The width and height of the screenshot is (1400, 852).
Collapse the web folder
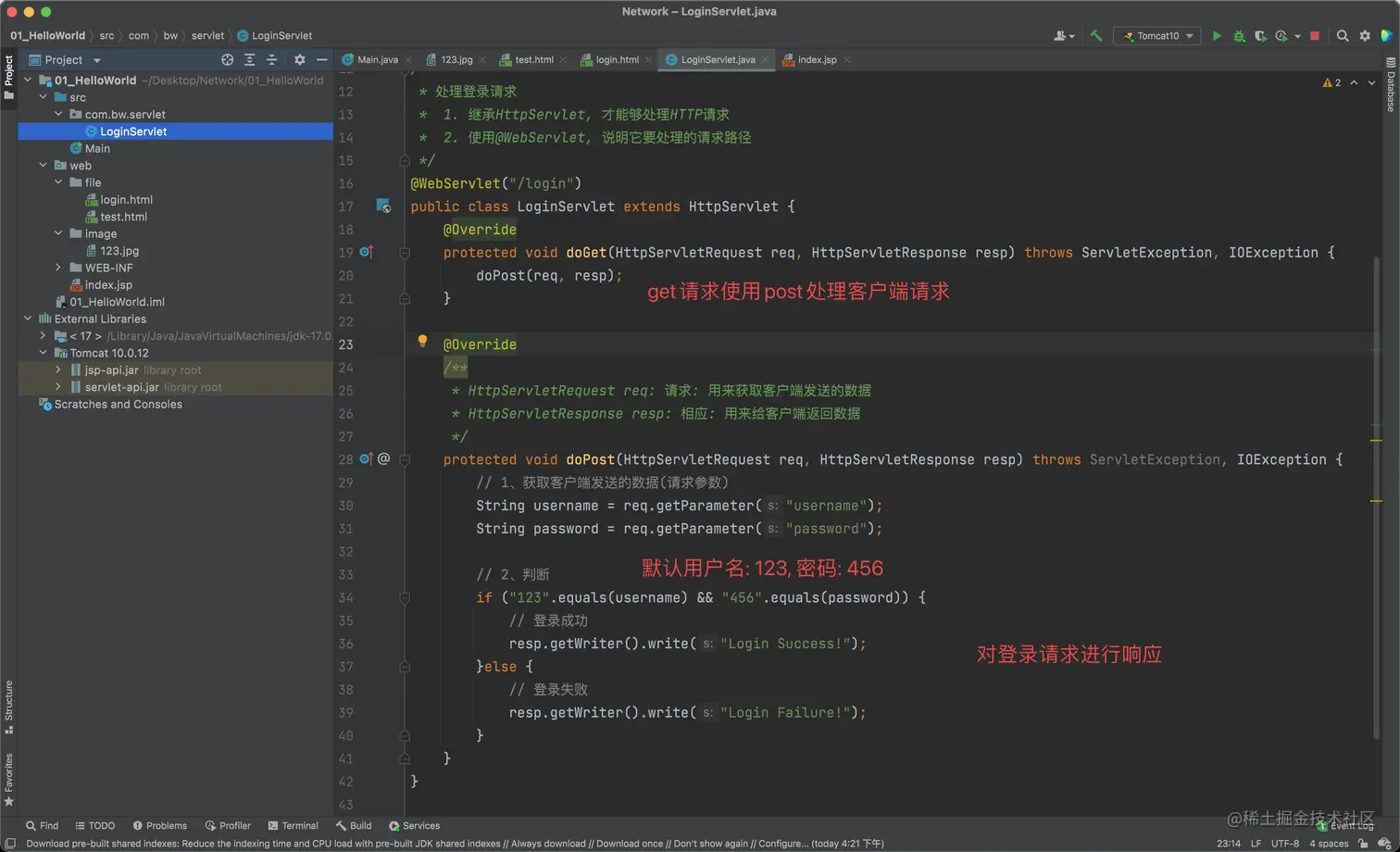tap(43, 166)
